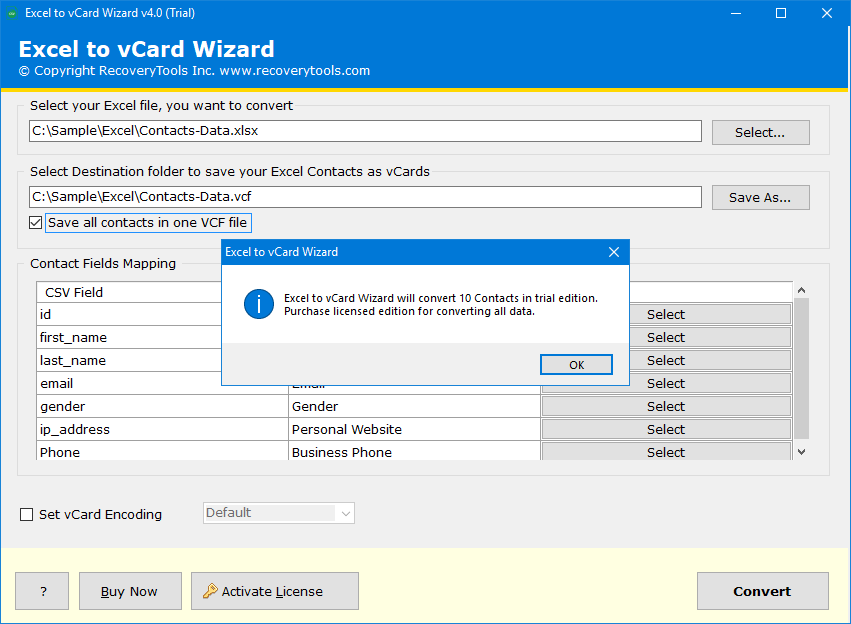Click Select button in email row
The width and height of the screenshot is (851, 624).
pos(666,384)
